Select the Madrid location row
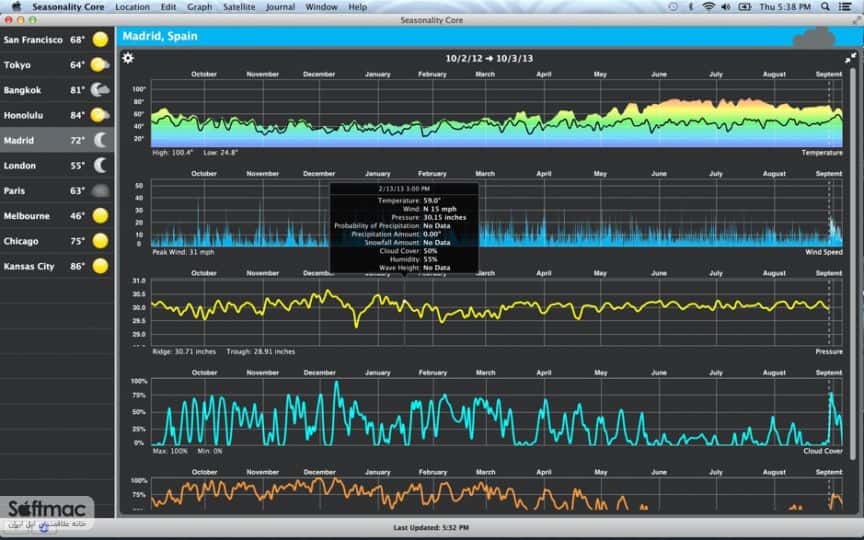Screen dimensions: 864x540 pyautogui.click(x=57, y=140)
